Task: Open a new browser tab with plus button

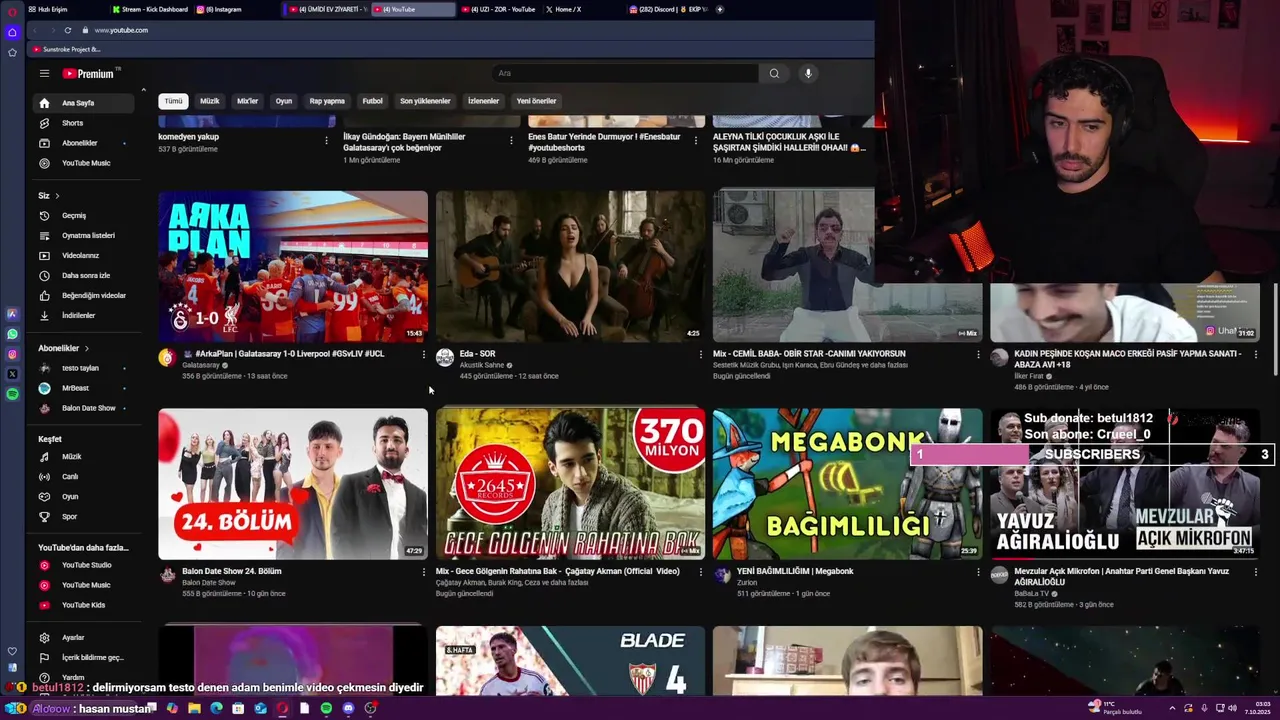Action: tap(720, 9)
